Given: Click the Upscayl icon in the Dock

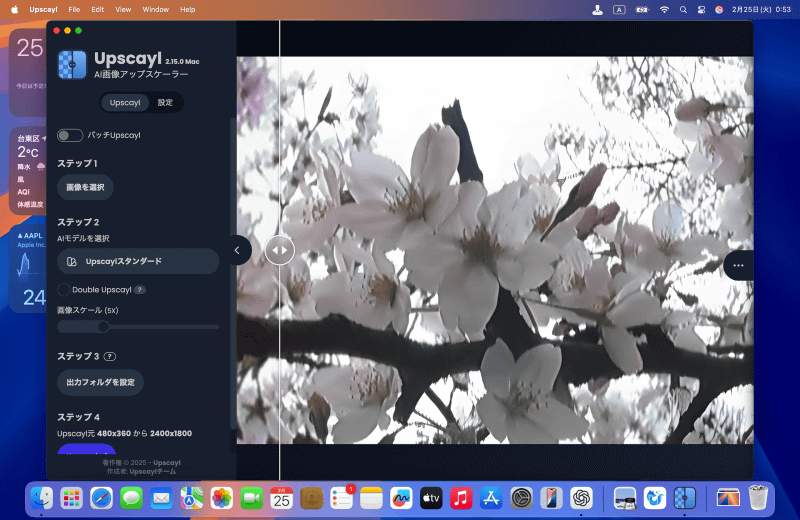Looking at the screenshot, I should (x=685, y=498).
